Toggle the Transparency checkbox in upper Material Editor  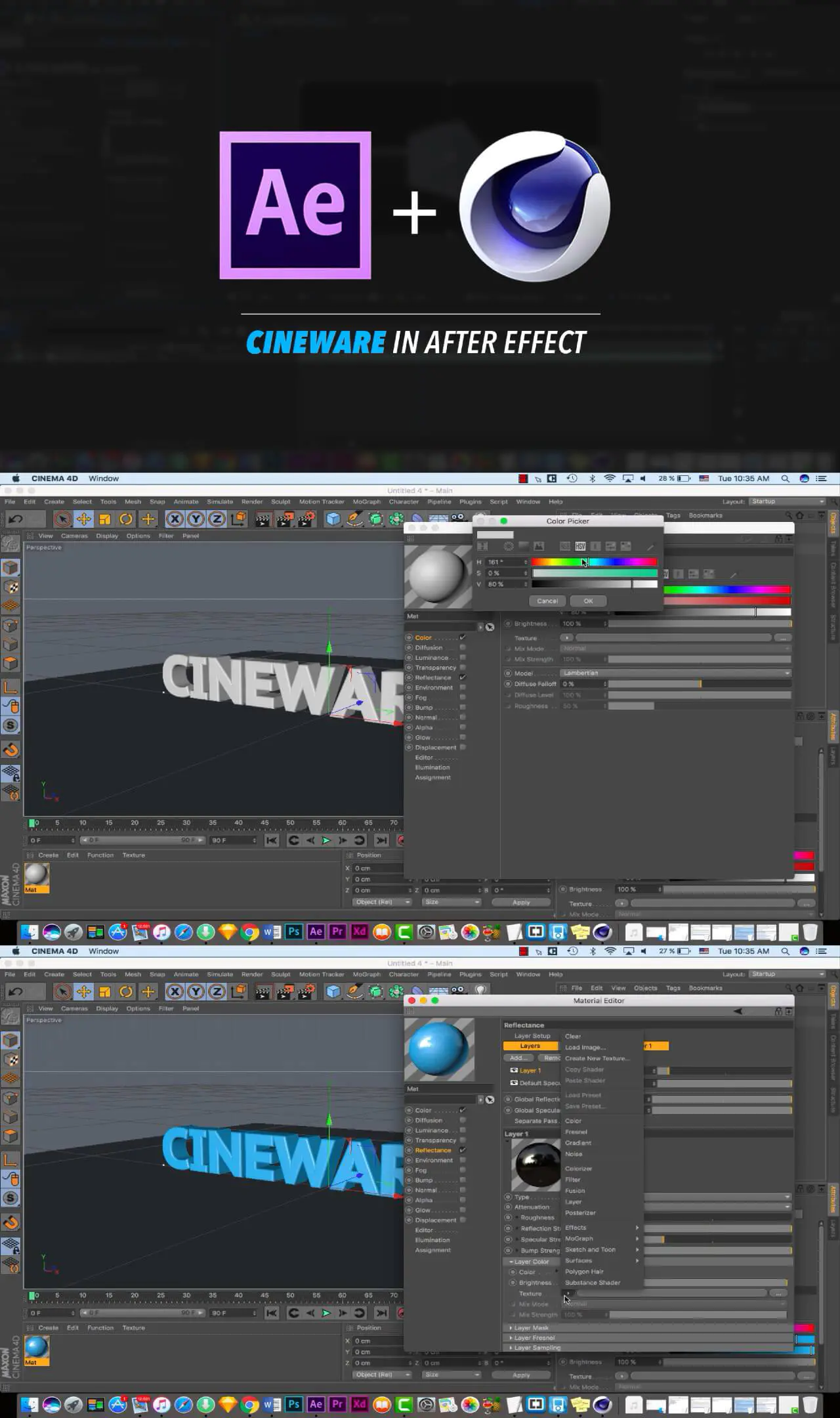coord(463,668)
